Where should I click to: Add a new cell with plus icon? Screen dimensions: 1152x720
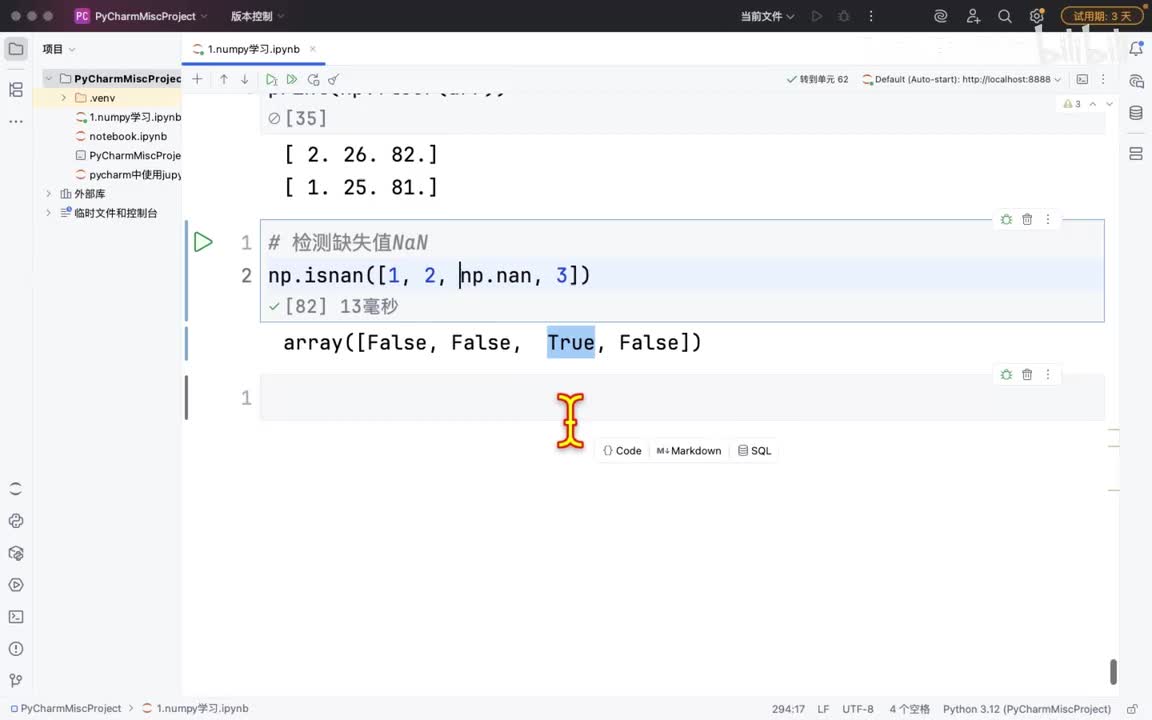pos(197,79)
